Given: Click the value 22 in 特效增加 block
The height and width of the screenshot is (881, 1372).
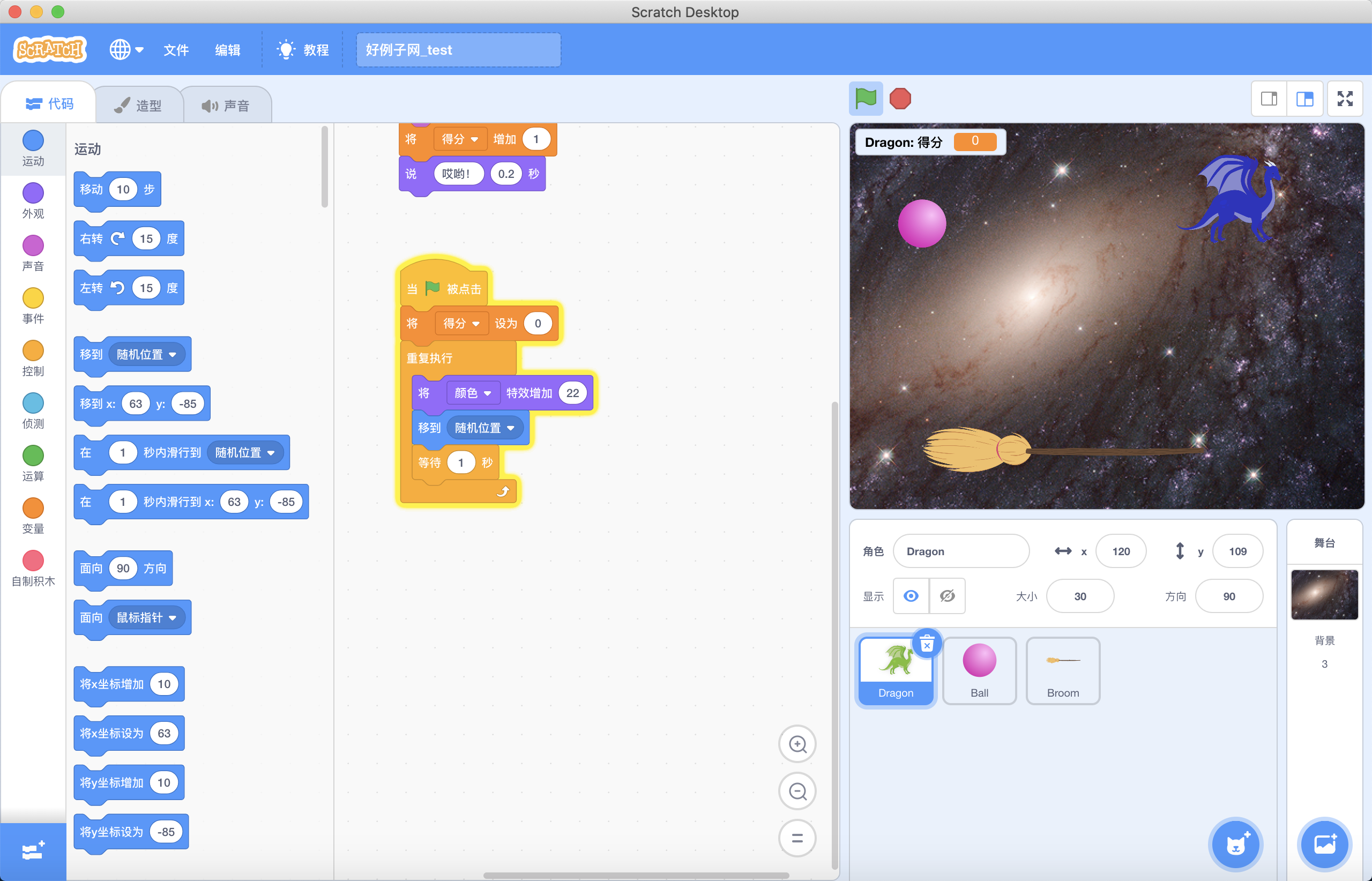Looking at the screenshot, I should tap(572, 393).
